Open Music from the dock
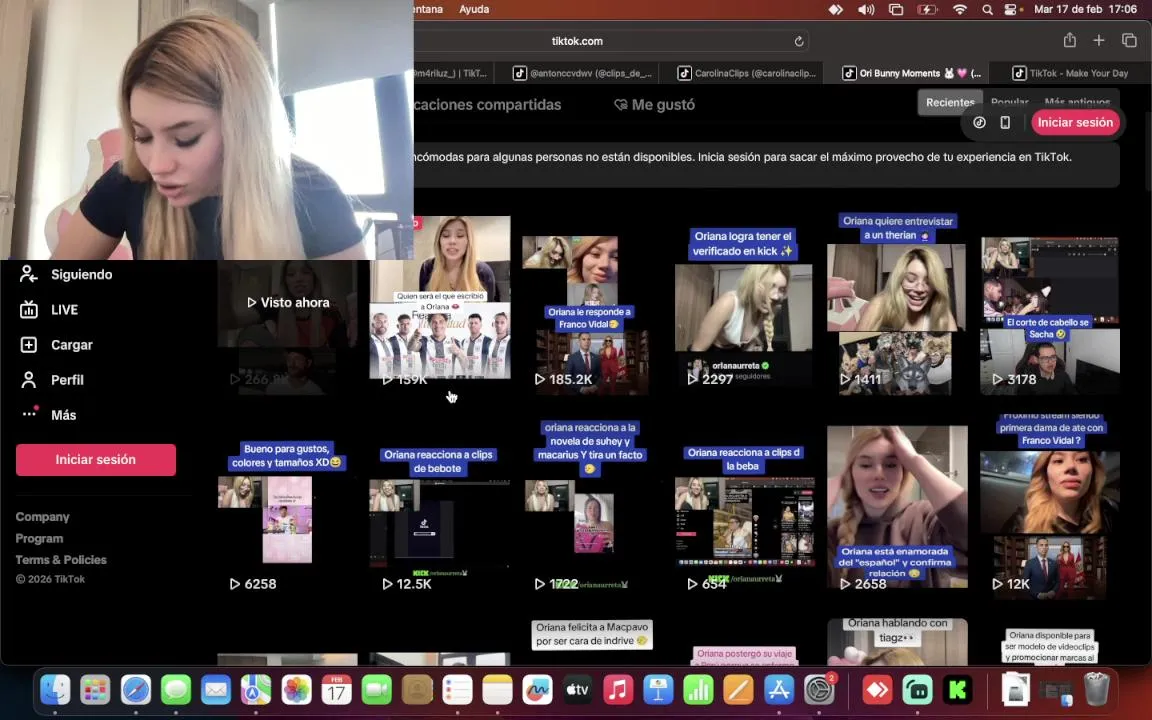This screenshot has height=720, width=1152. (x=618, y=690)
